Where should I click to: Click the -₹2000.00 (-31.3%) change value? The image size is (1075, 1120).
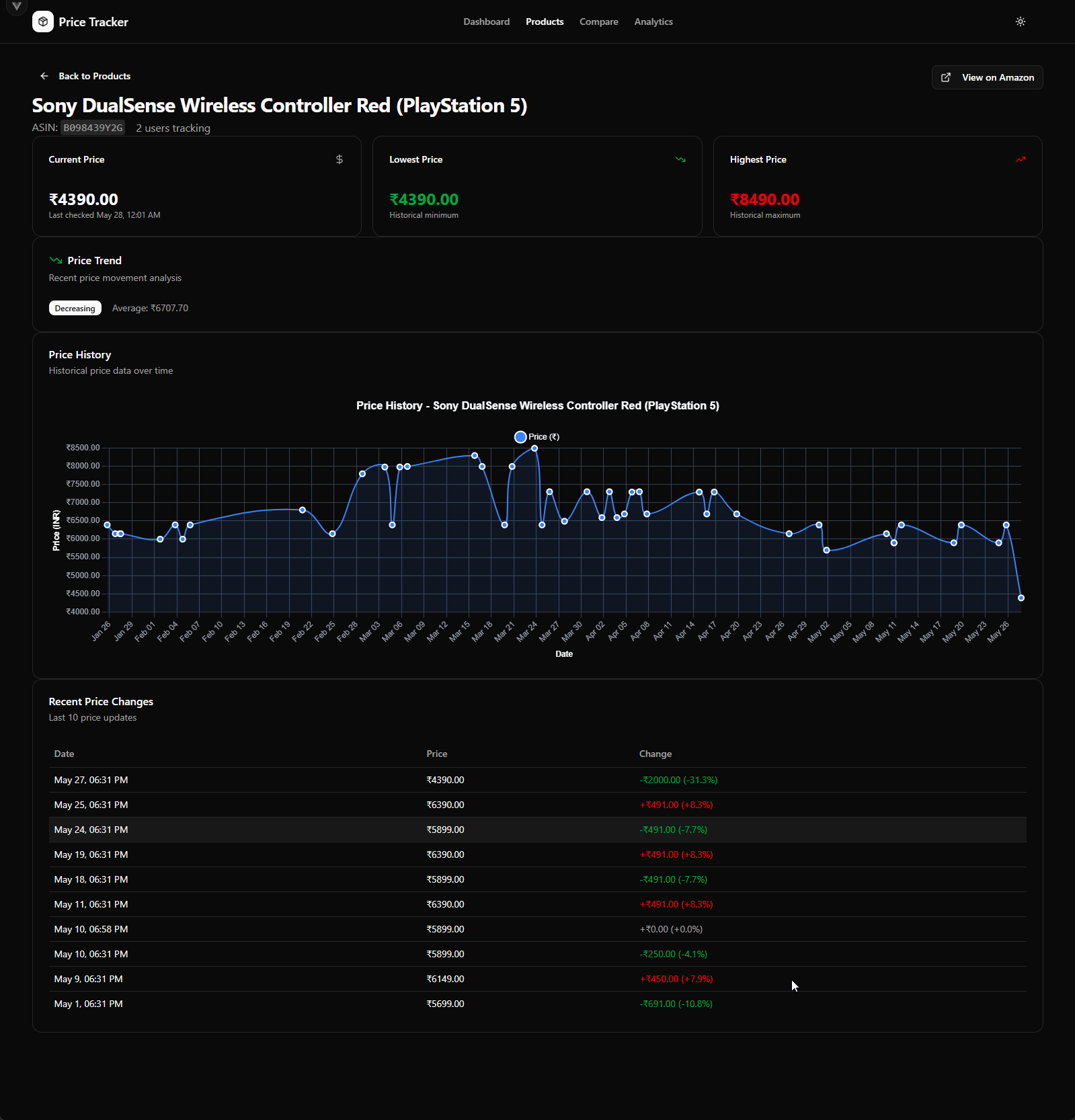pyautogui.click(x=678, y=780)
